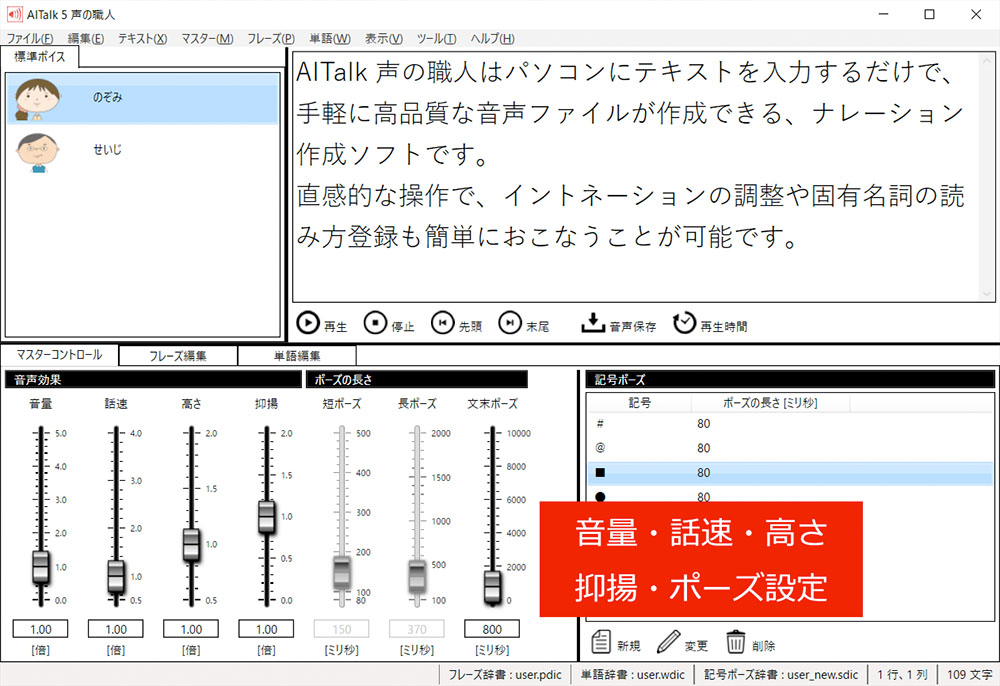The width and height of the screenshot is (1000, 686).
Task: Click the text editor scrollbar down arrow
Action: click(987, 294)
